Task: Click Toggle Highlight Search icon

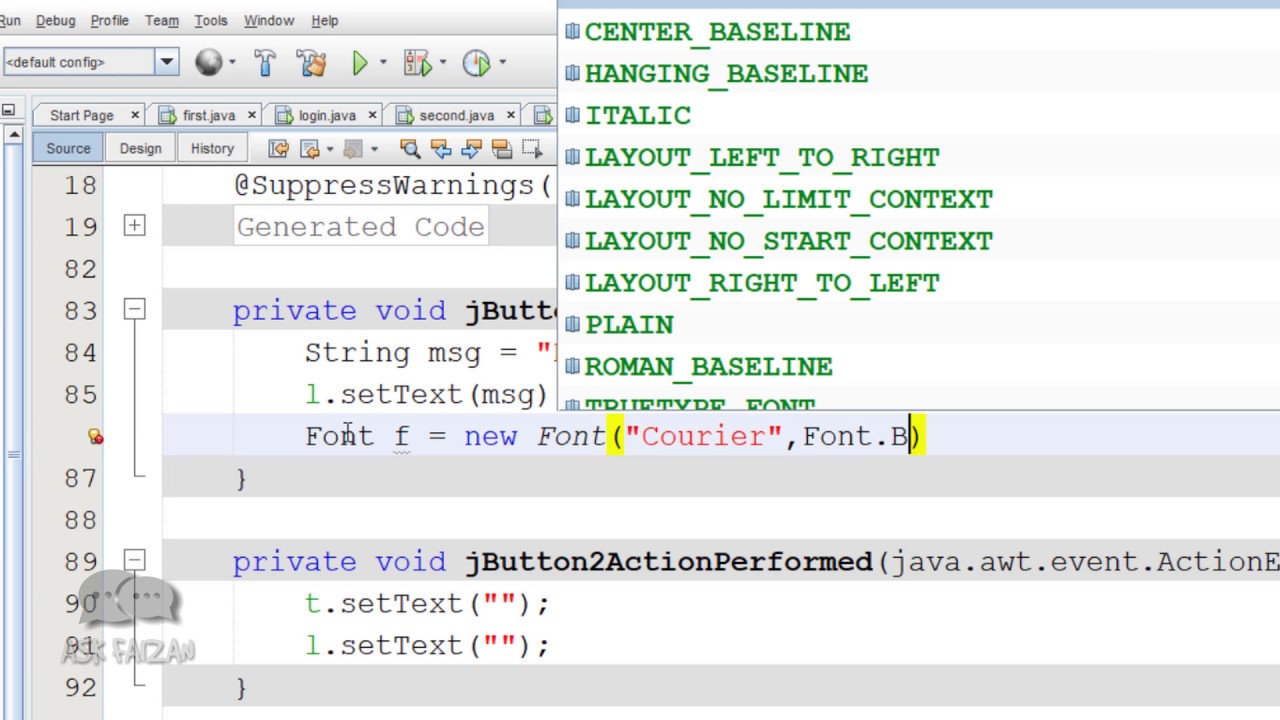Action: coord(502,149)
